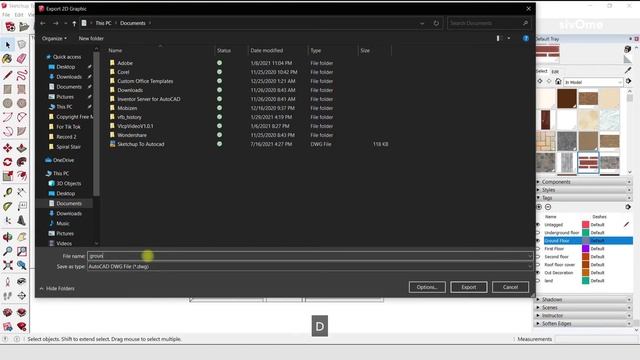The height and width of the screenshot is (360, 640).
Task: Choose the Rotate tool
Action: (7, 162)
